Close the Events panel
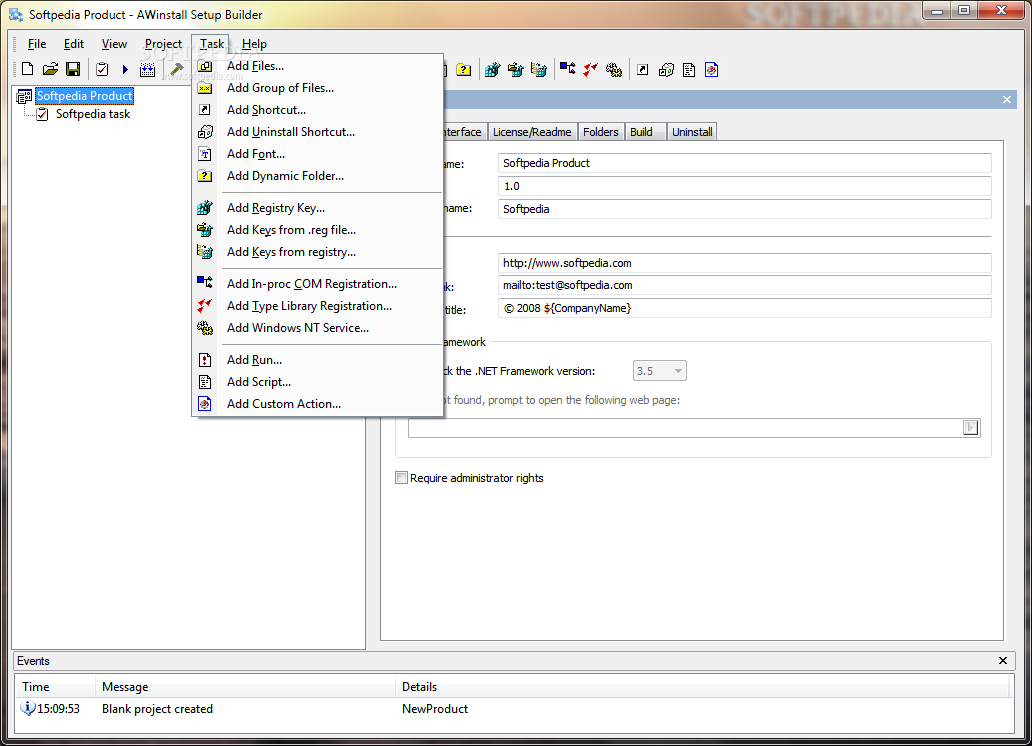 click(x=1003, y=660)
